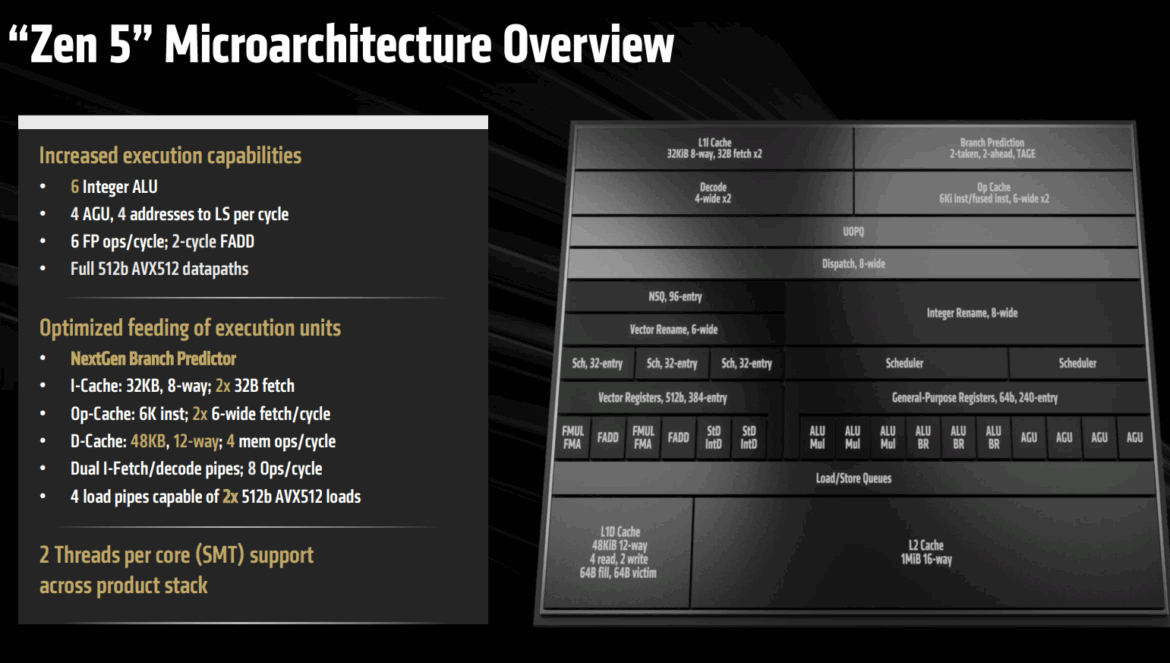Select "Optimized feeding of execution units" heading
1170x663 pixels.
click(189, 328)
